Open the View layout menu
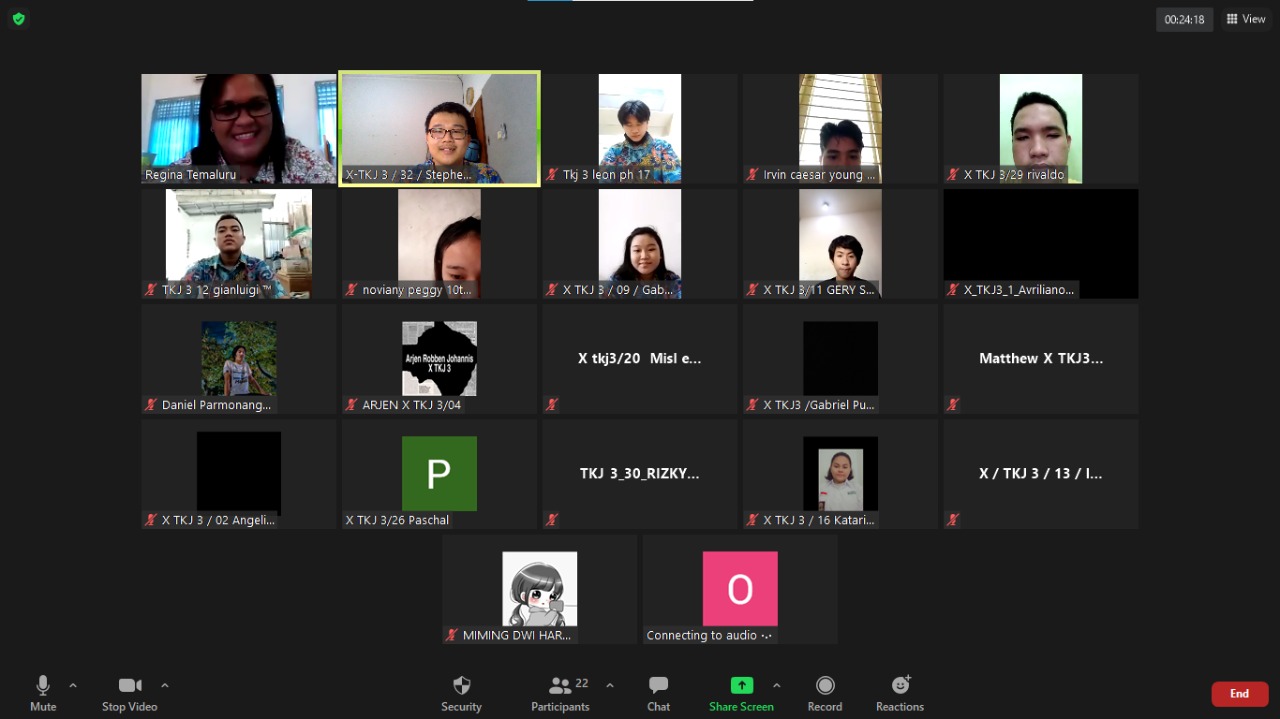 pos(1246,19)
